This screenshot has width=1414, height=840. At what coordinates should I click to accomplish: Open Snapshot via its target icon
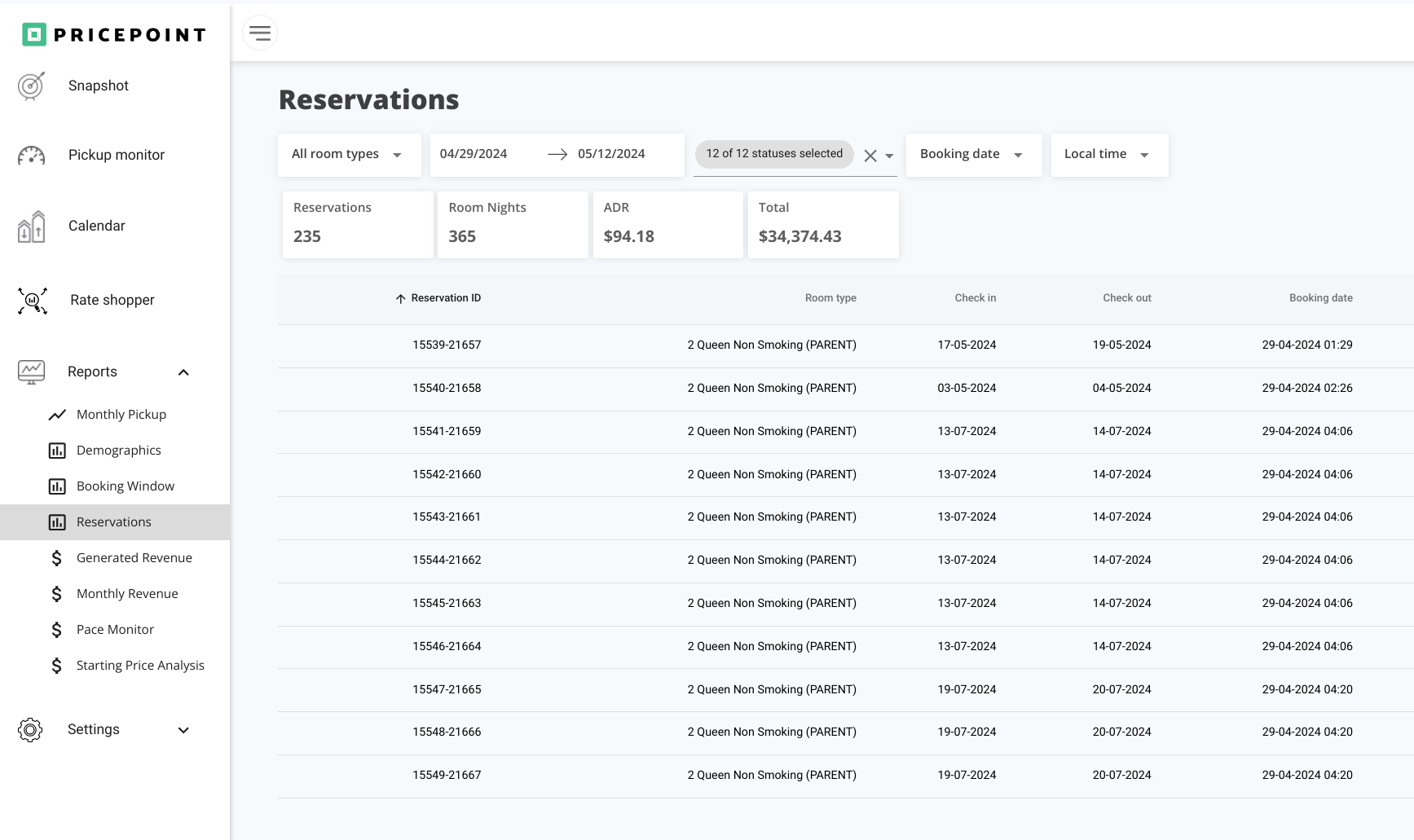point(31,86)
